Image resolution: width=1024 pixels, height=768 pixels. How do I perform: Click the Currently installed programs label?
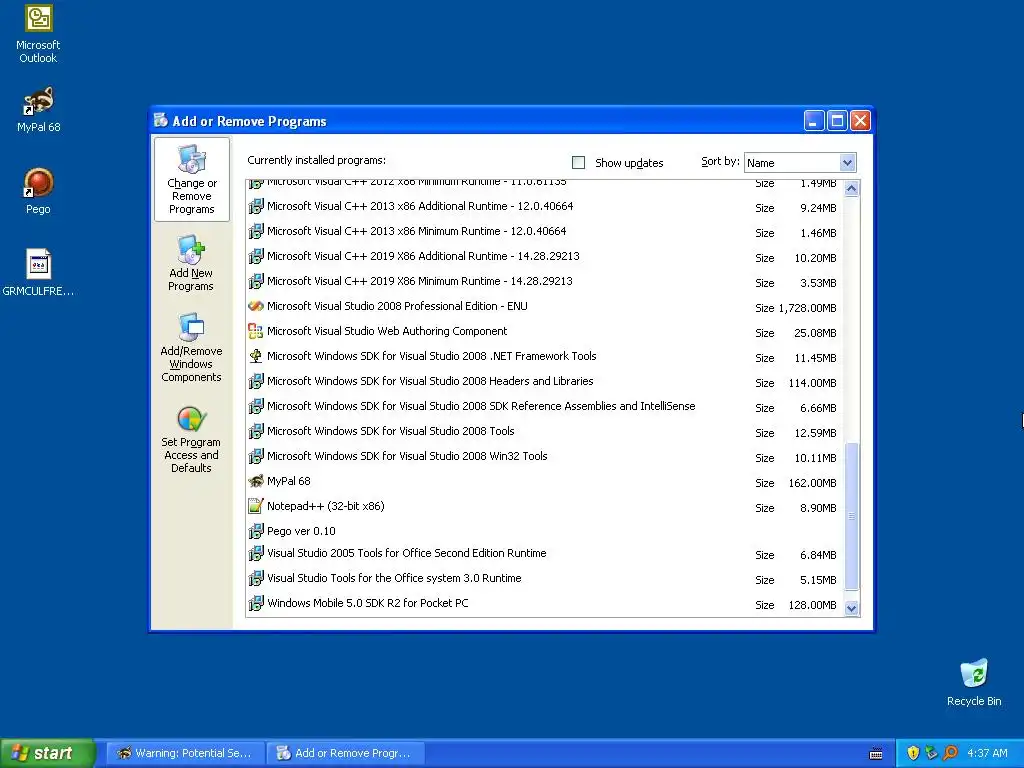[x=316, y=160]
